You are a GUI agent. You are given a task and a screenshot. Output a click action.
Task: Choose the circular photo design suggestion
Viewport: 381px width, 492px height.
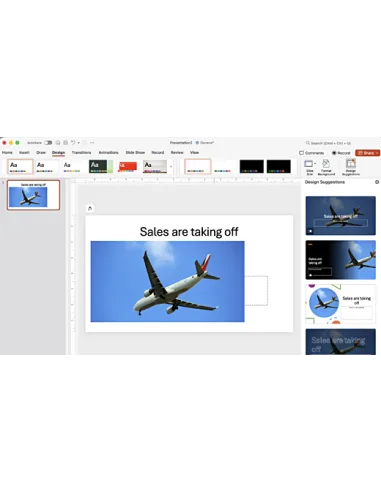pyautogui.click(x=341, y=304)
